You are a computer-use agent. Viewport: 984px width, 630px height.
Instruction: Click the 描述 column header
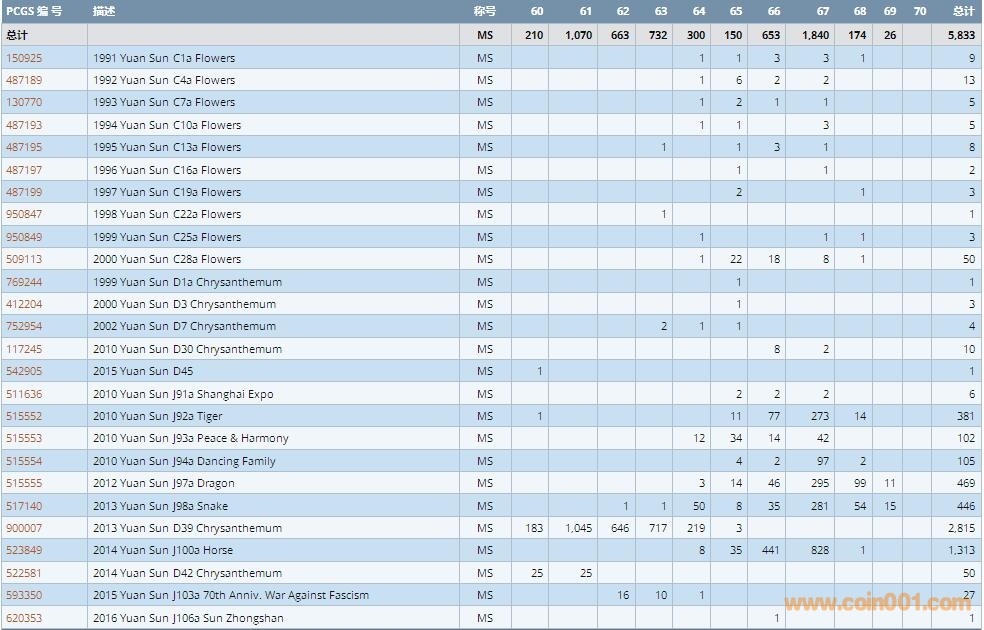[x=104, y=11]
